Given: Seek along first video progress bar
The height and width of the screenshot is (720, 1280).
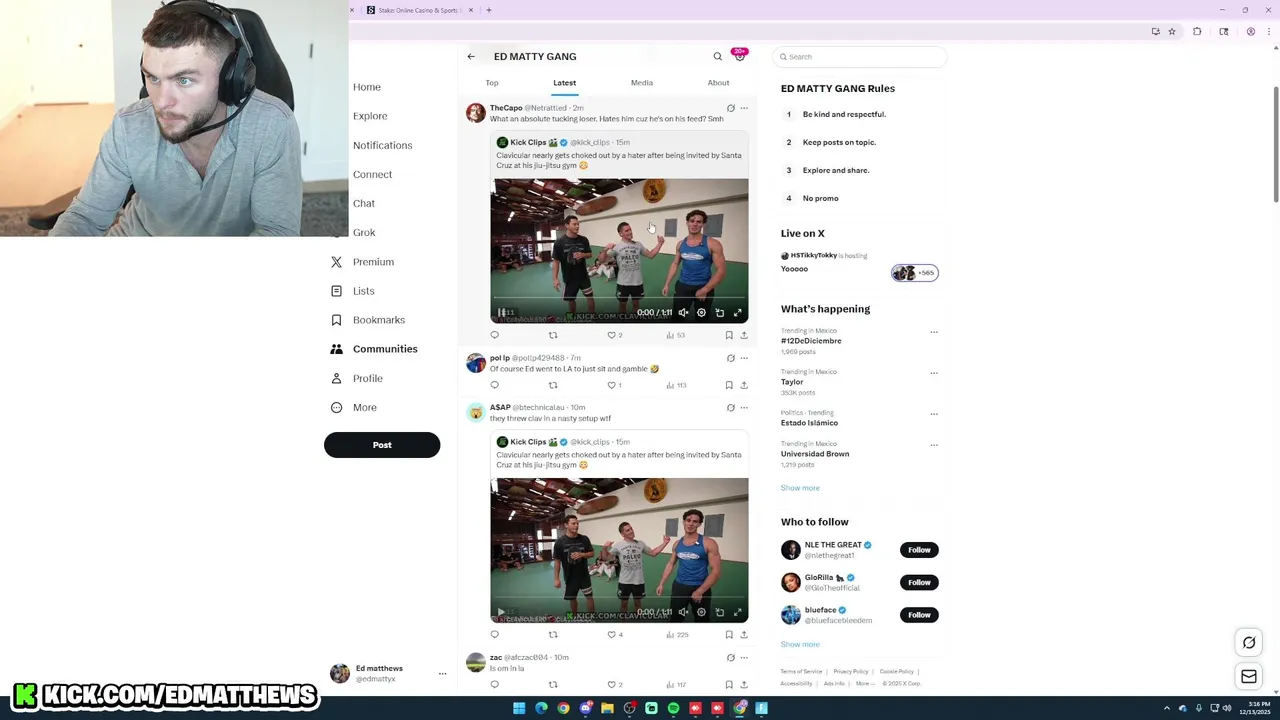Looking at the screenshot, I should [619, 298].
